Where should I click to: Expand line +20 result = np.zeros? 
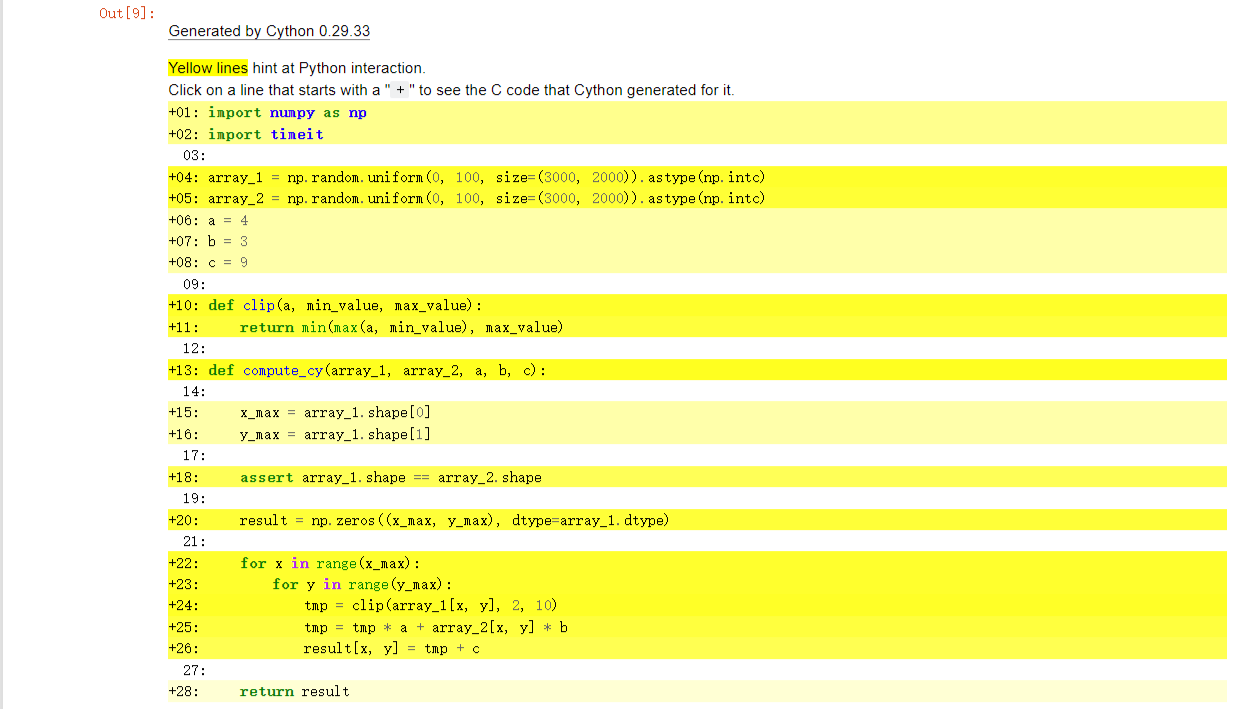pos(697,520)
